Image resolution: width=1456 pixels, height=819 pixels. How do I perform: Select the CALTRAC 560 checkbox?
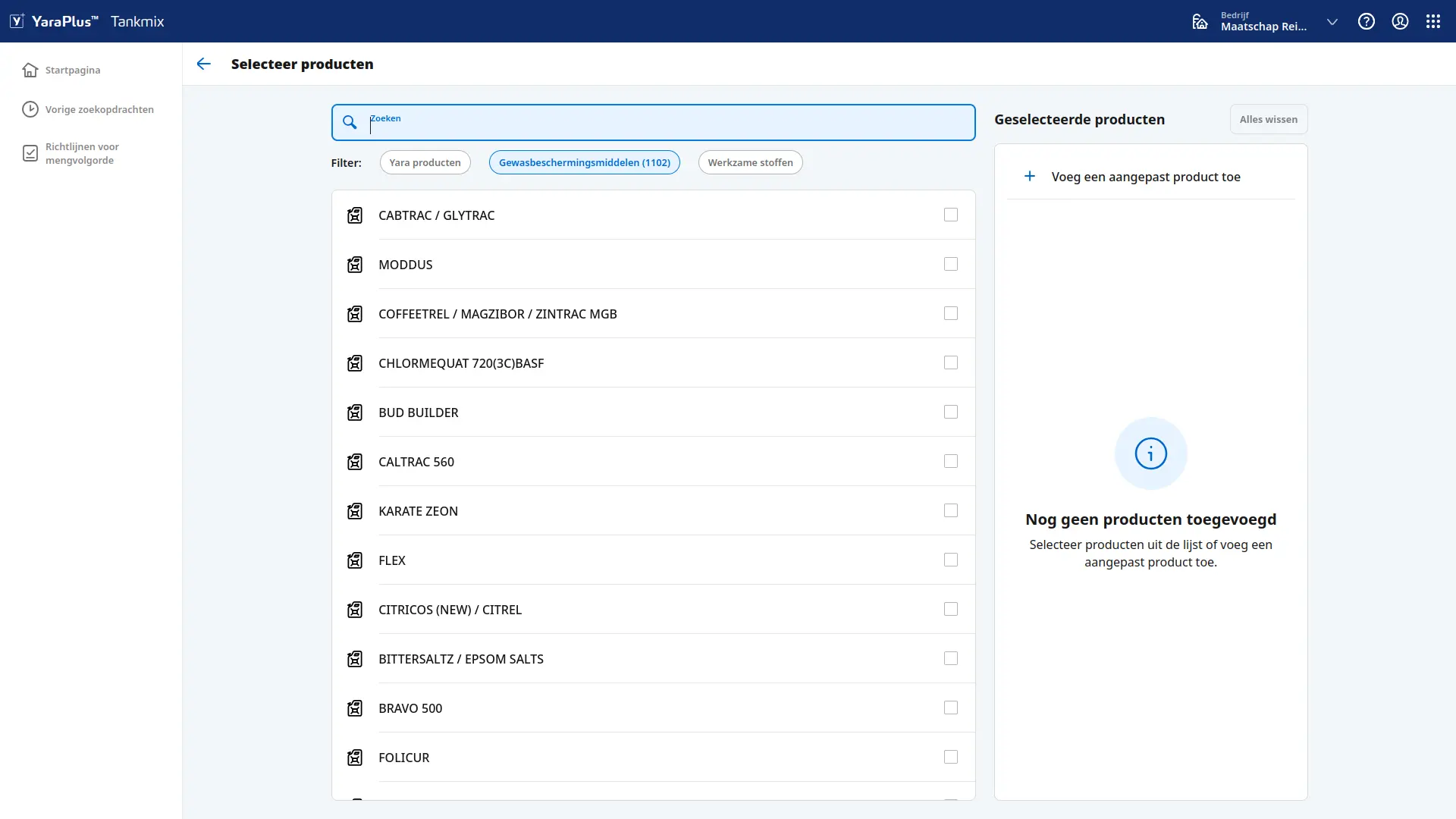click(951, 461)
